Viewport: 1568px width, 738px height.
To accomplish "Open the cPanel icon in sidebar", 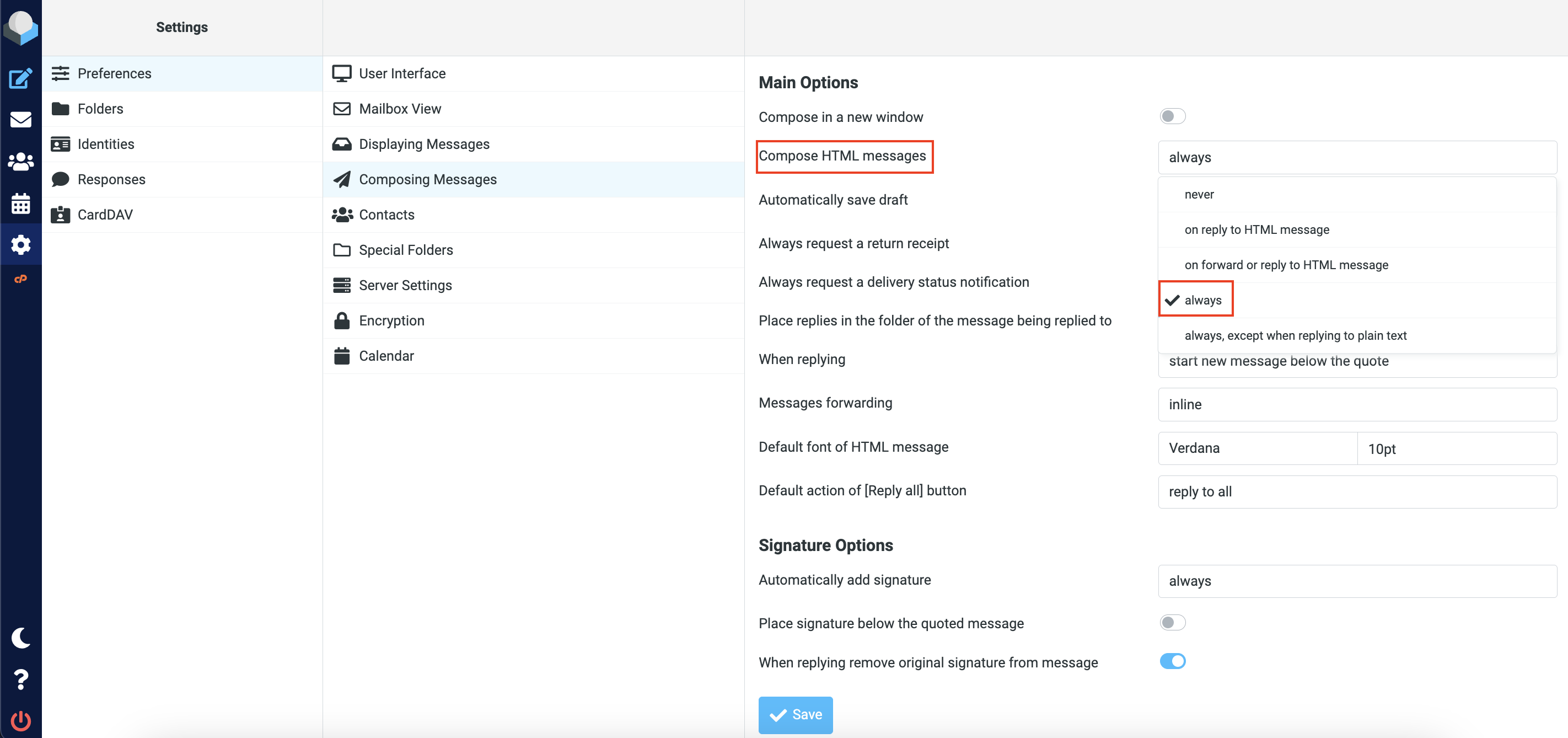I will tap(21, 279).
